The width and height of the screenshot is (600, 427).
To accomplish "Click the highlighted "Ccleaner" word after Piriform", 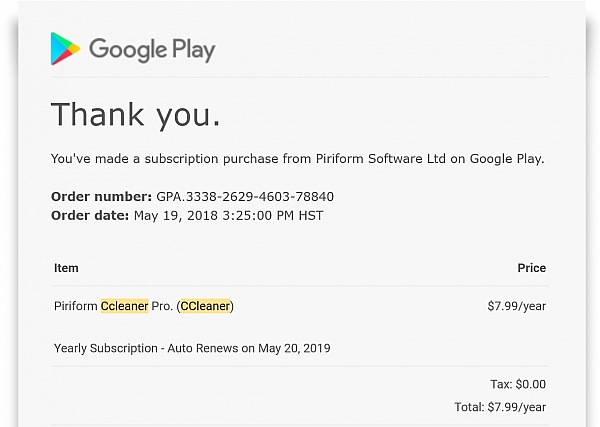I will coord(124,306).
